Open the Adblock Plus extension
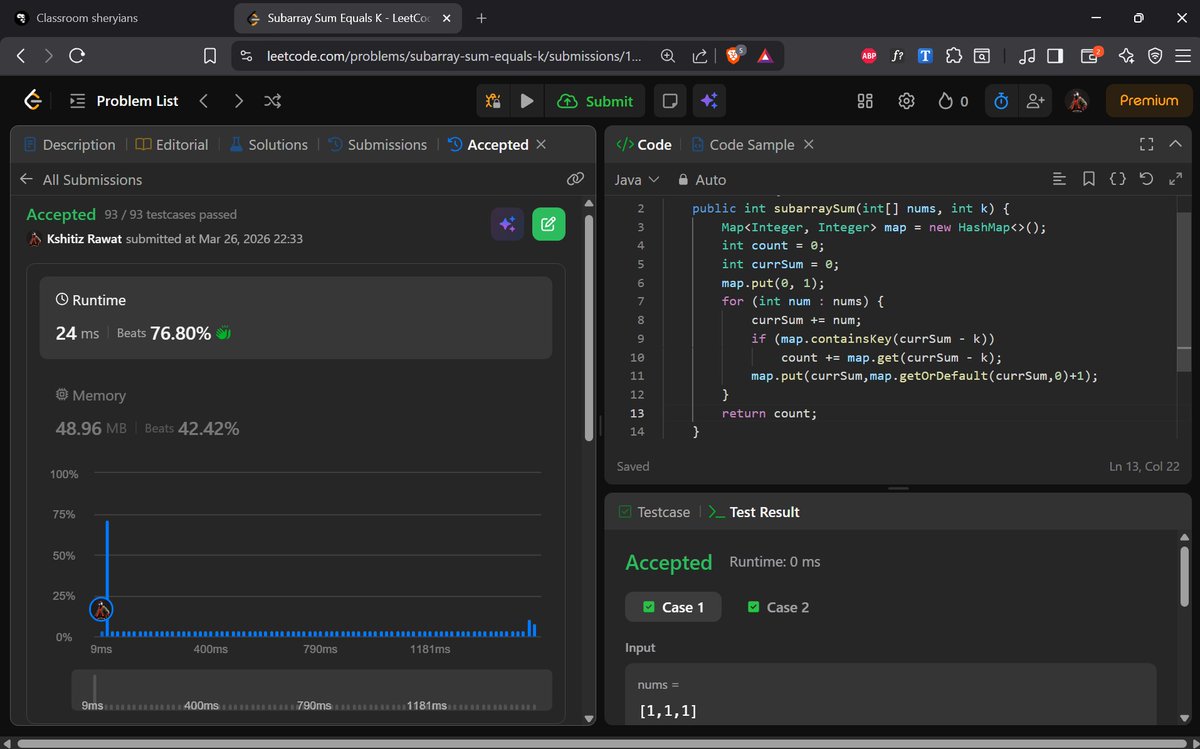Viewport: 1200px width, 749px height. 869,56
